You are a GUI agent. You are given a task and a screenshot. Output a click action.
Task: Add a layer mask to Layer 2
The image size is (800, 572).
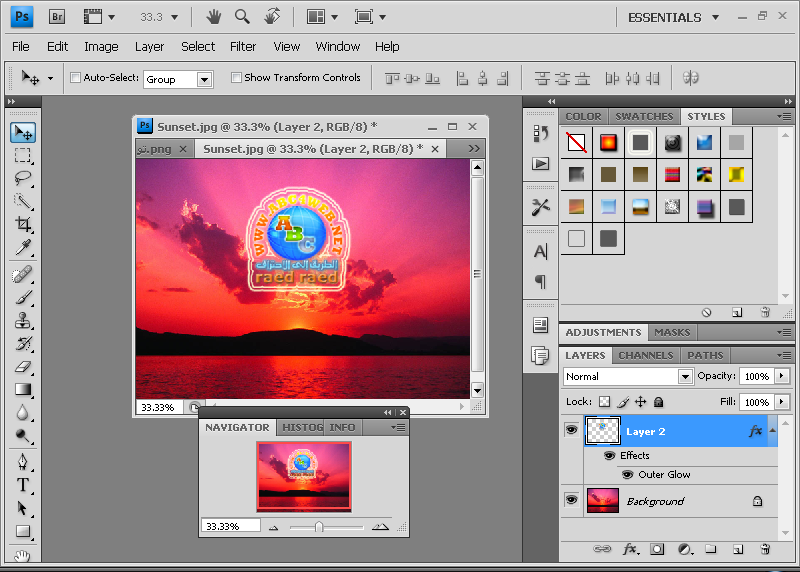click(x=657, y=550)
